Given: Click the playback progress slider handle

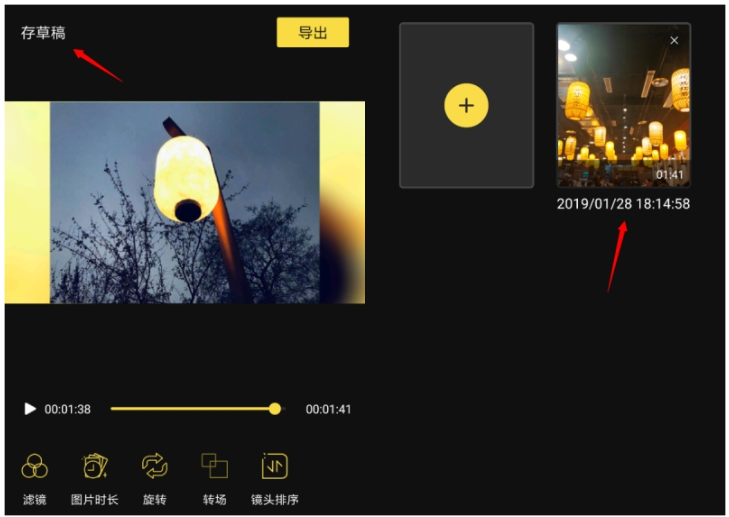Looking at the screenshot, I should coord(275,409).
